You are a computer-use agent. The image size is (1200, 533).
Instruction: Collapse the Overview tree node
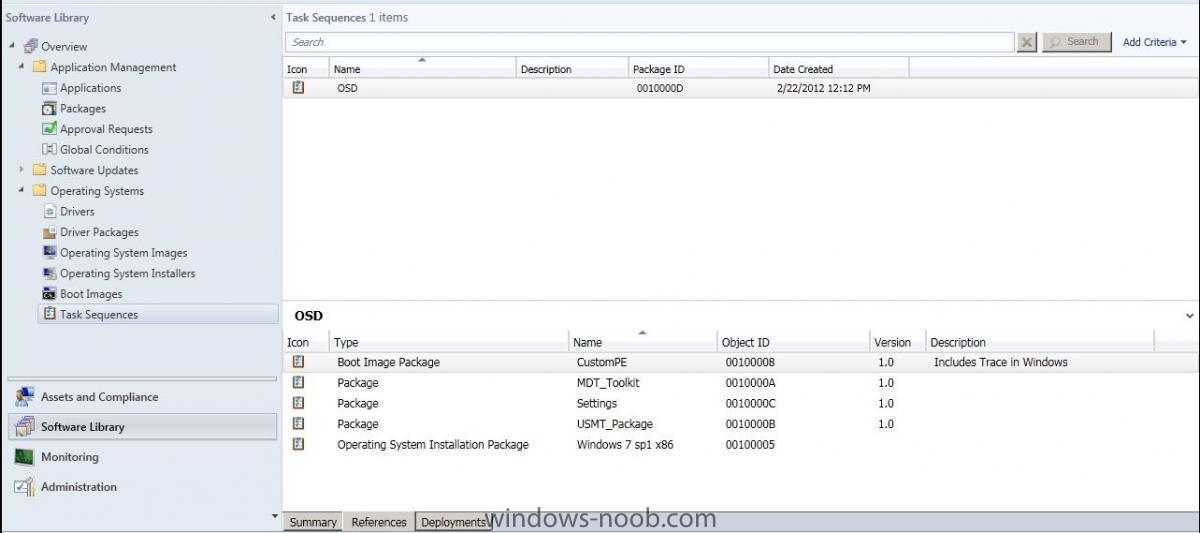12,46
